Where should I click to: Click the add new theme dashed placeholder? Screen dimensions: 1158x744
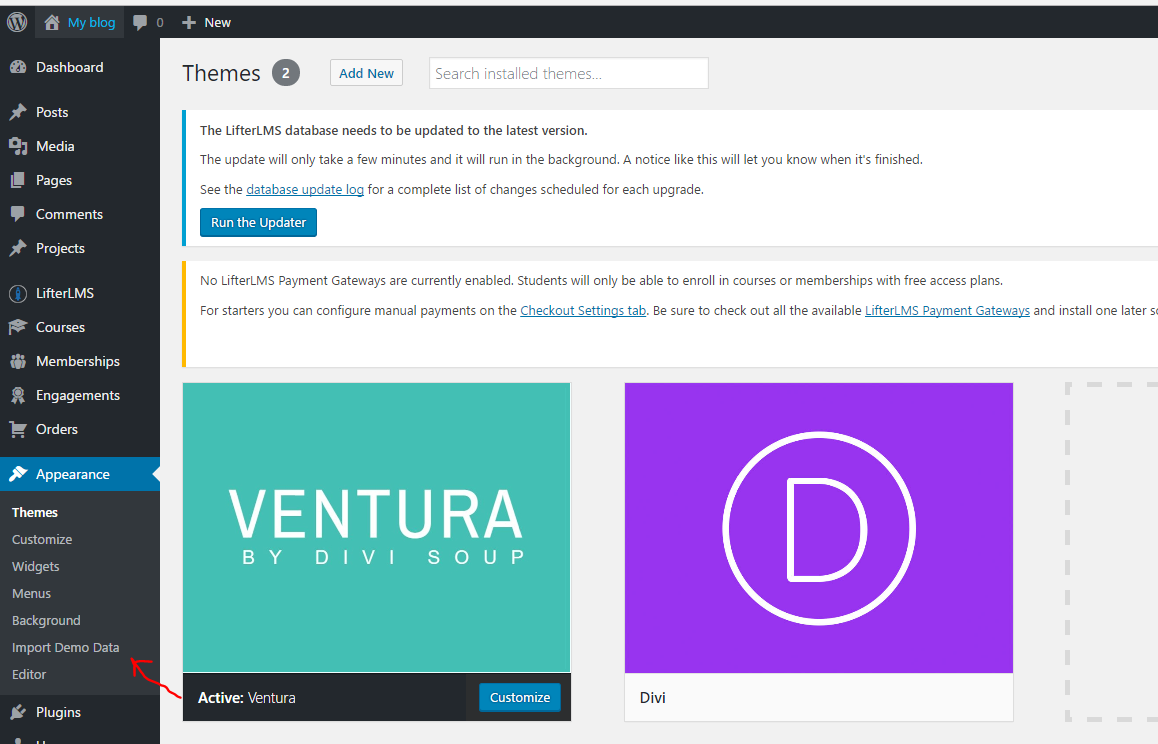point(1111,551)
